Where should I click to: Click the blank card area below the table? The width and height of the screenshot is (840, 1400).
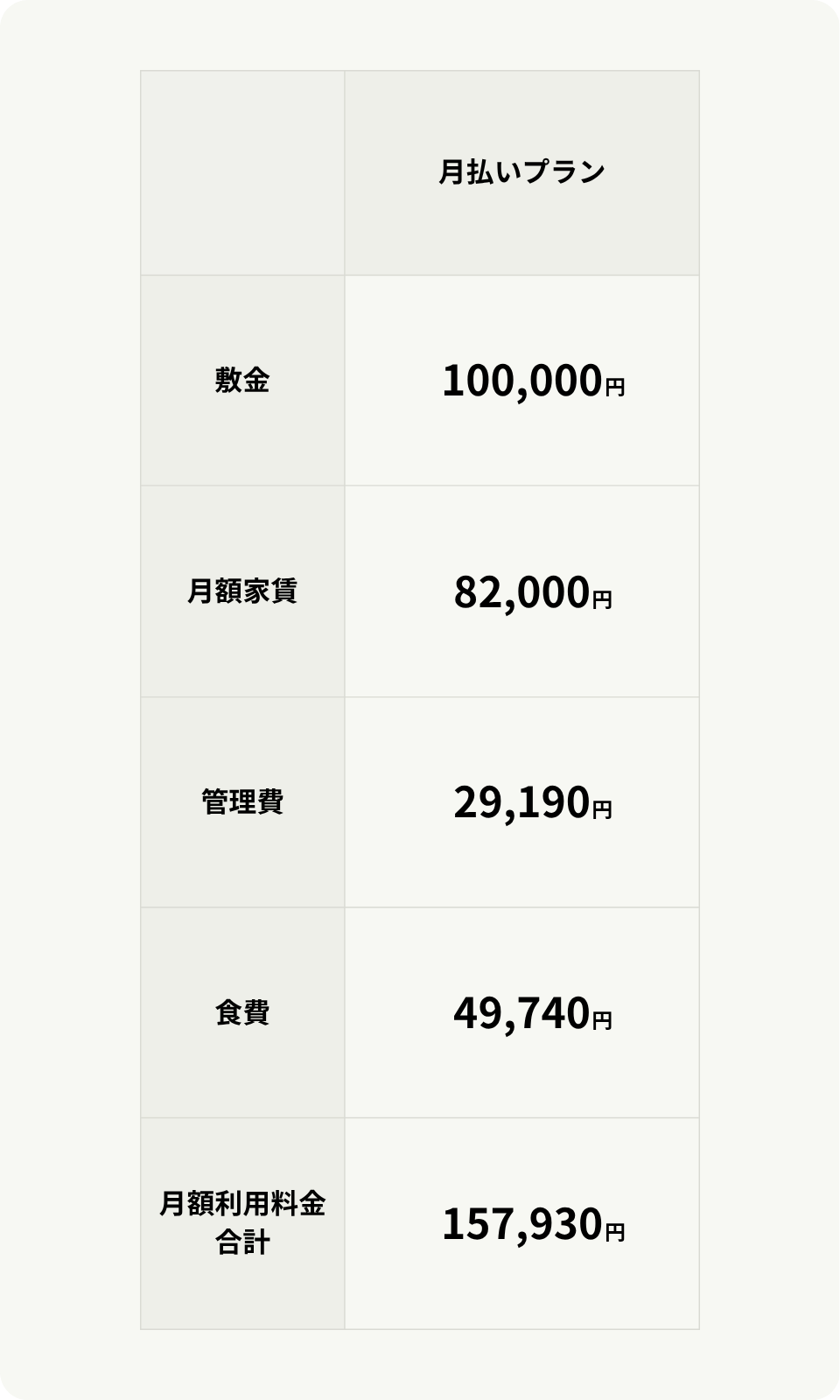[420, 1363]
